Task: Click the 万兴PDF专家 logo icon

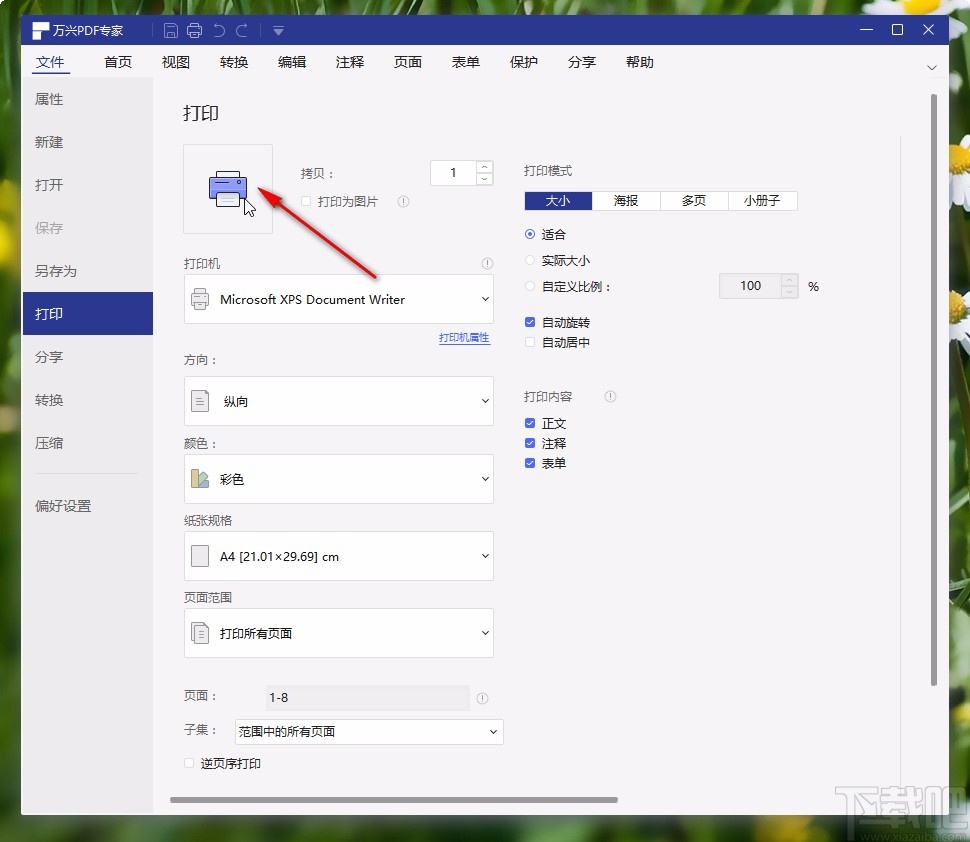Action: pos(38,29)
